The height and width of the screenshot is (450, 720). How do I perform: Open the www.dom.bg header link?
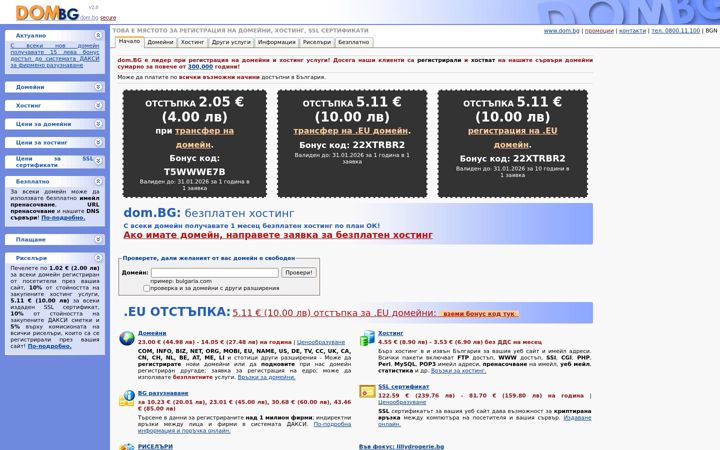tap(562, 31)
